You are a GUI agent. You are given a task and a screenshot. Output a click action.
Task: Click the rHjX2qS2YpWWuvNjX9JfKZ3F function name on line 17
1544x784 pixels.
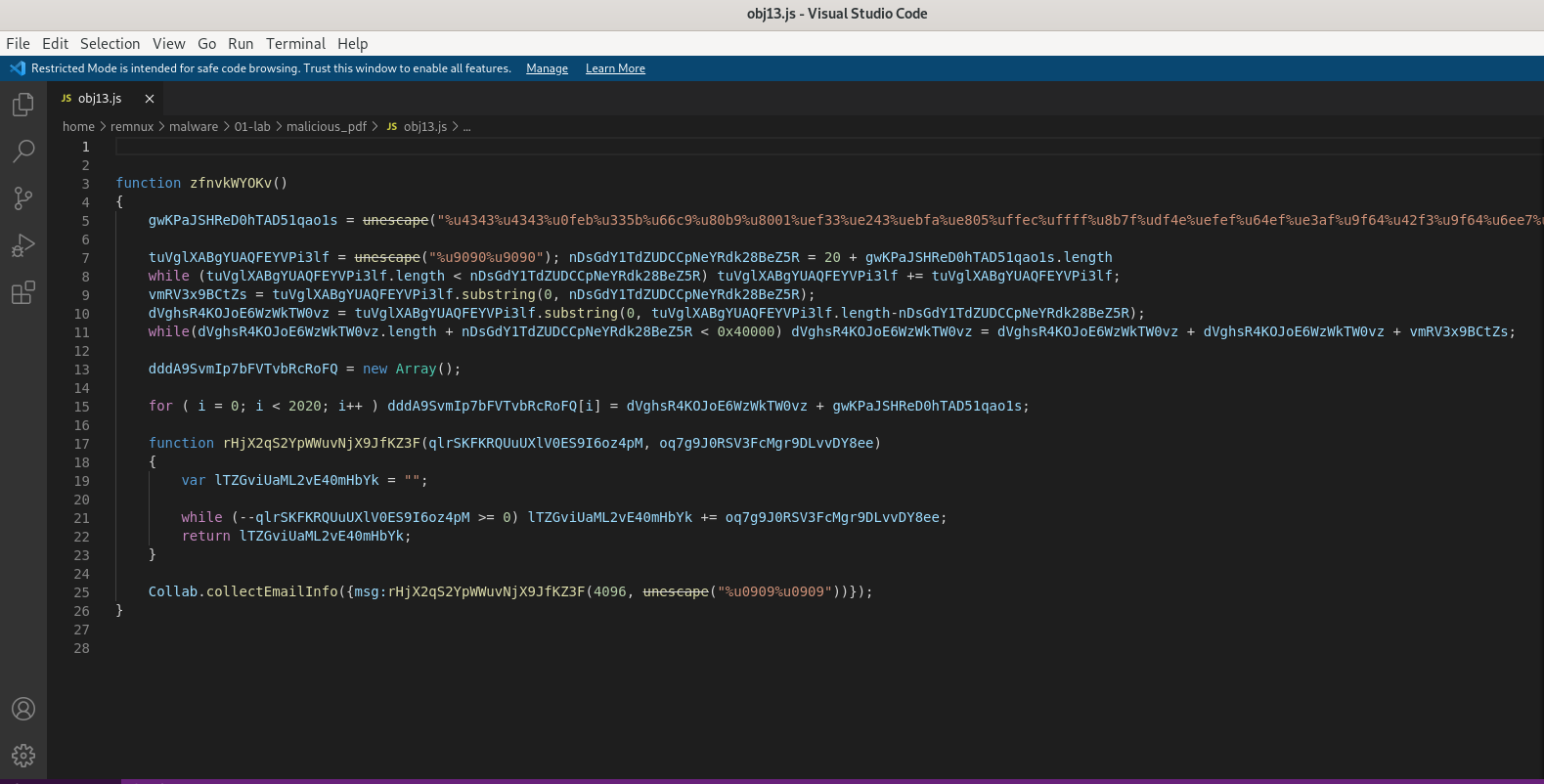pos(322,443)
